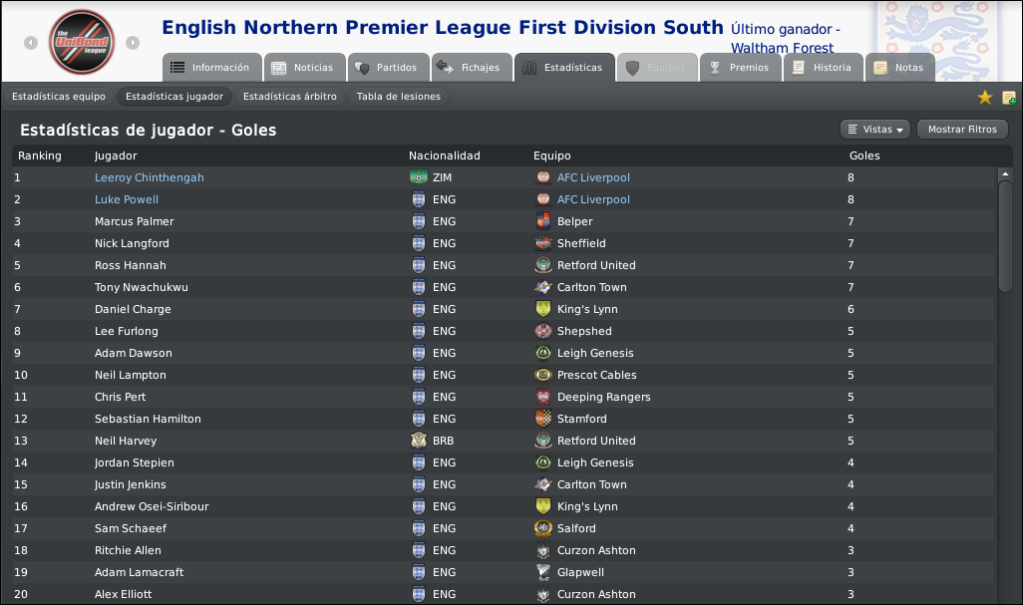1023x605 pixels.
Task: Click the Zimbabwe flag icon
Action: point(418,177)
